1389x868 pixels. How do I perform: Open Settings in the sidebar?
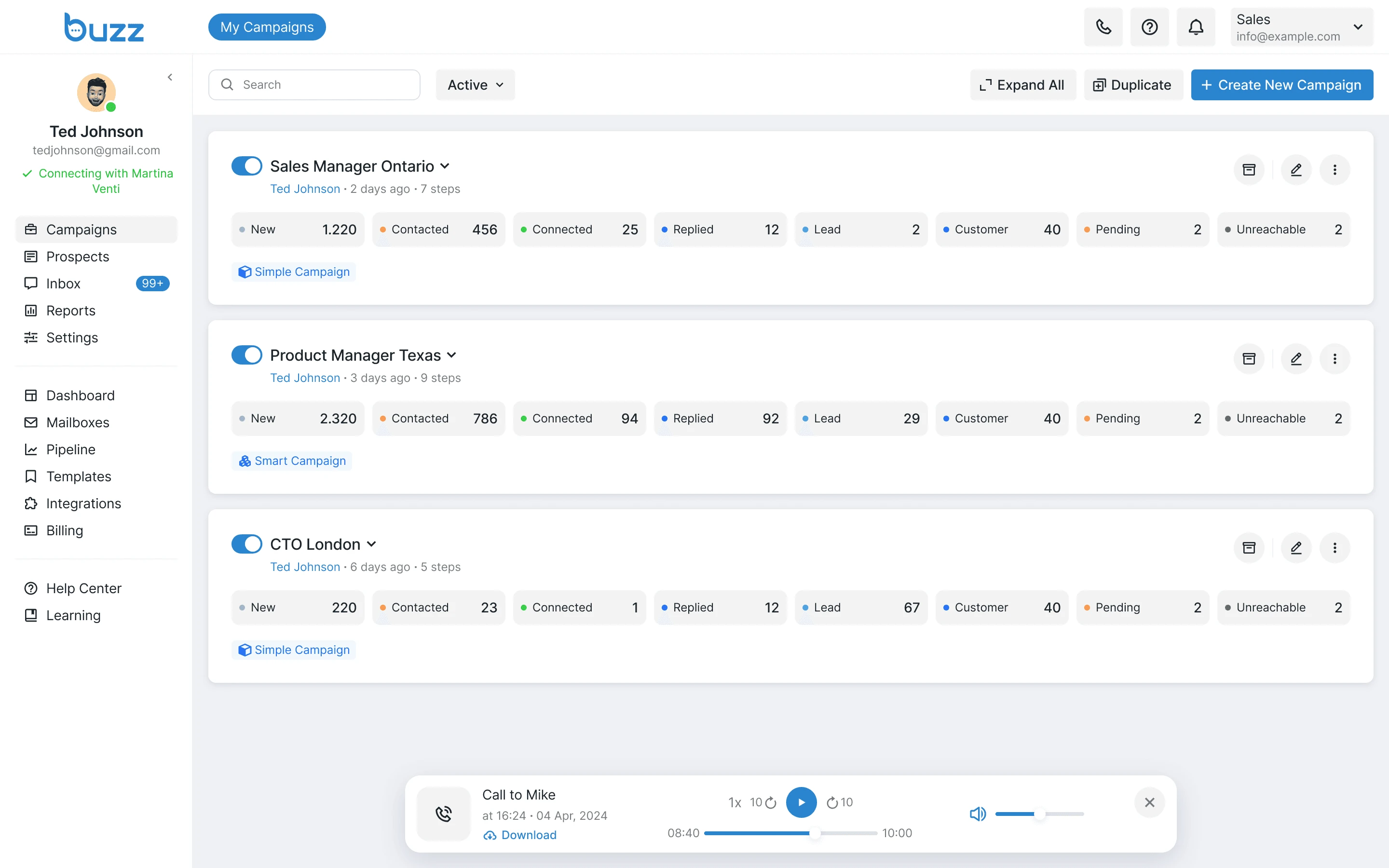[96, 337]
